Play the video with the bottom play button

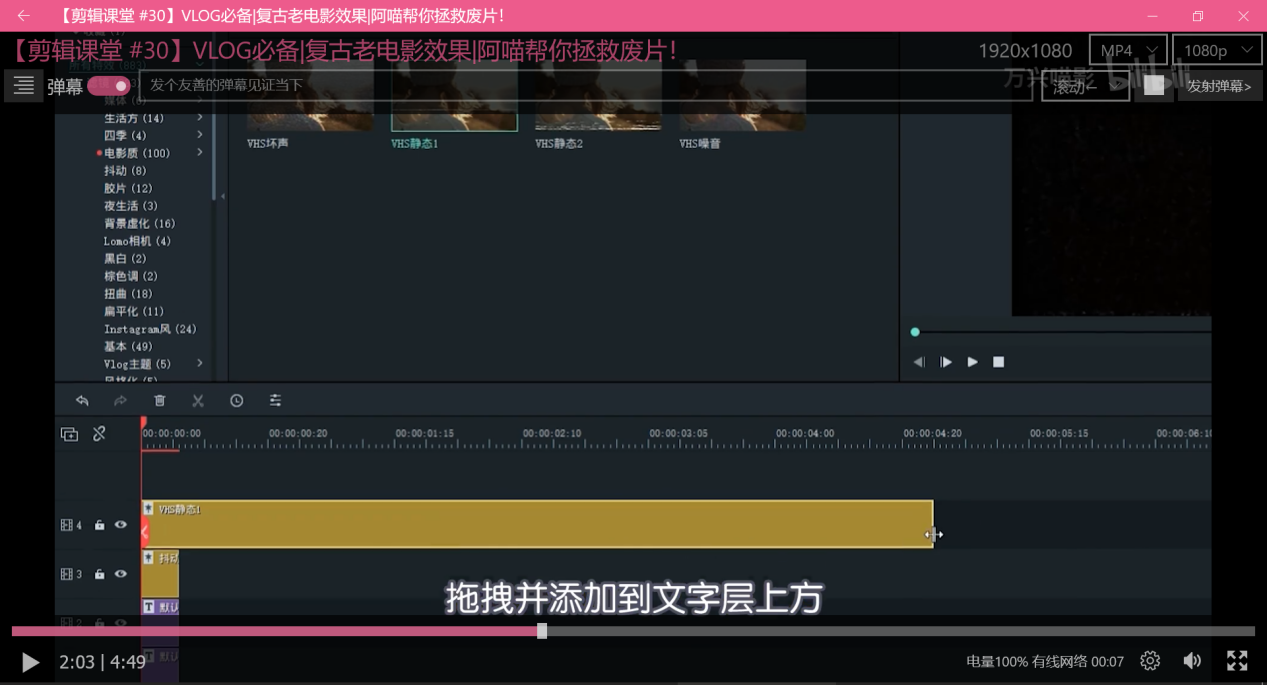point(30,662)
